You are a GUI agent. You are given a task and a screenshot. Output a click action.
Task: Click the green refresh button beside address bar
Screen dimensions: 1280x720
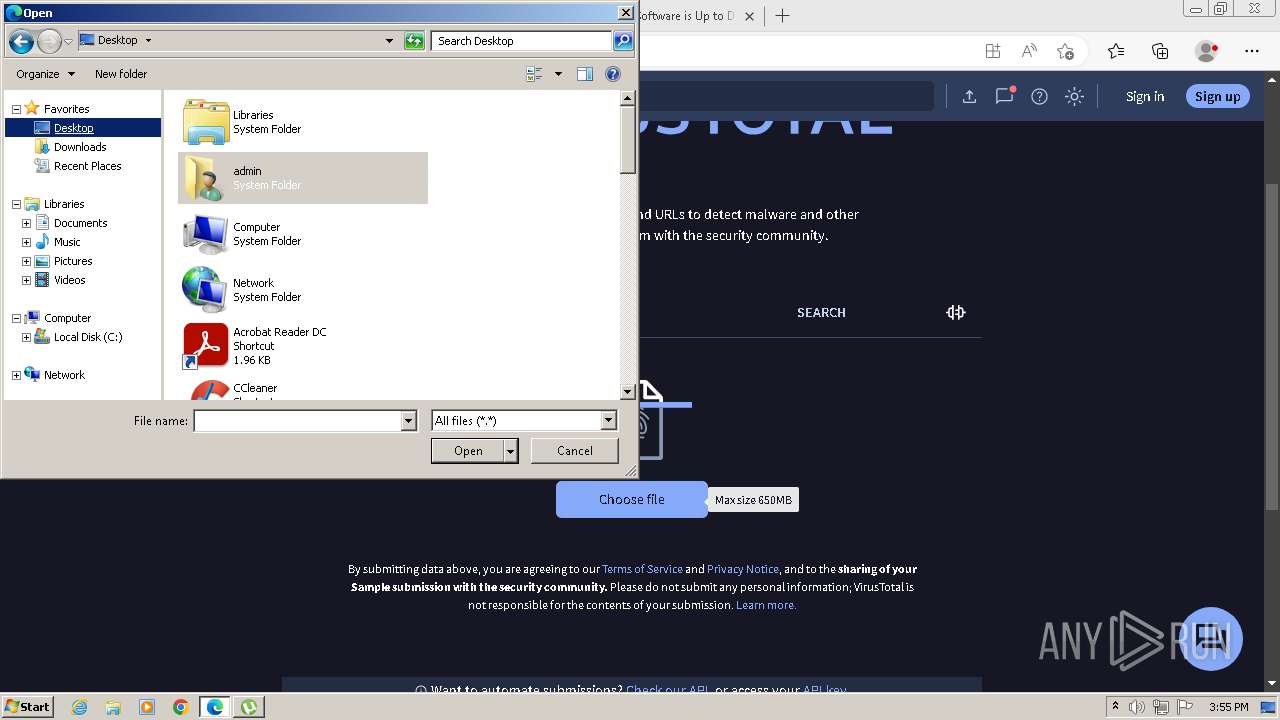(x=414, y=41)
